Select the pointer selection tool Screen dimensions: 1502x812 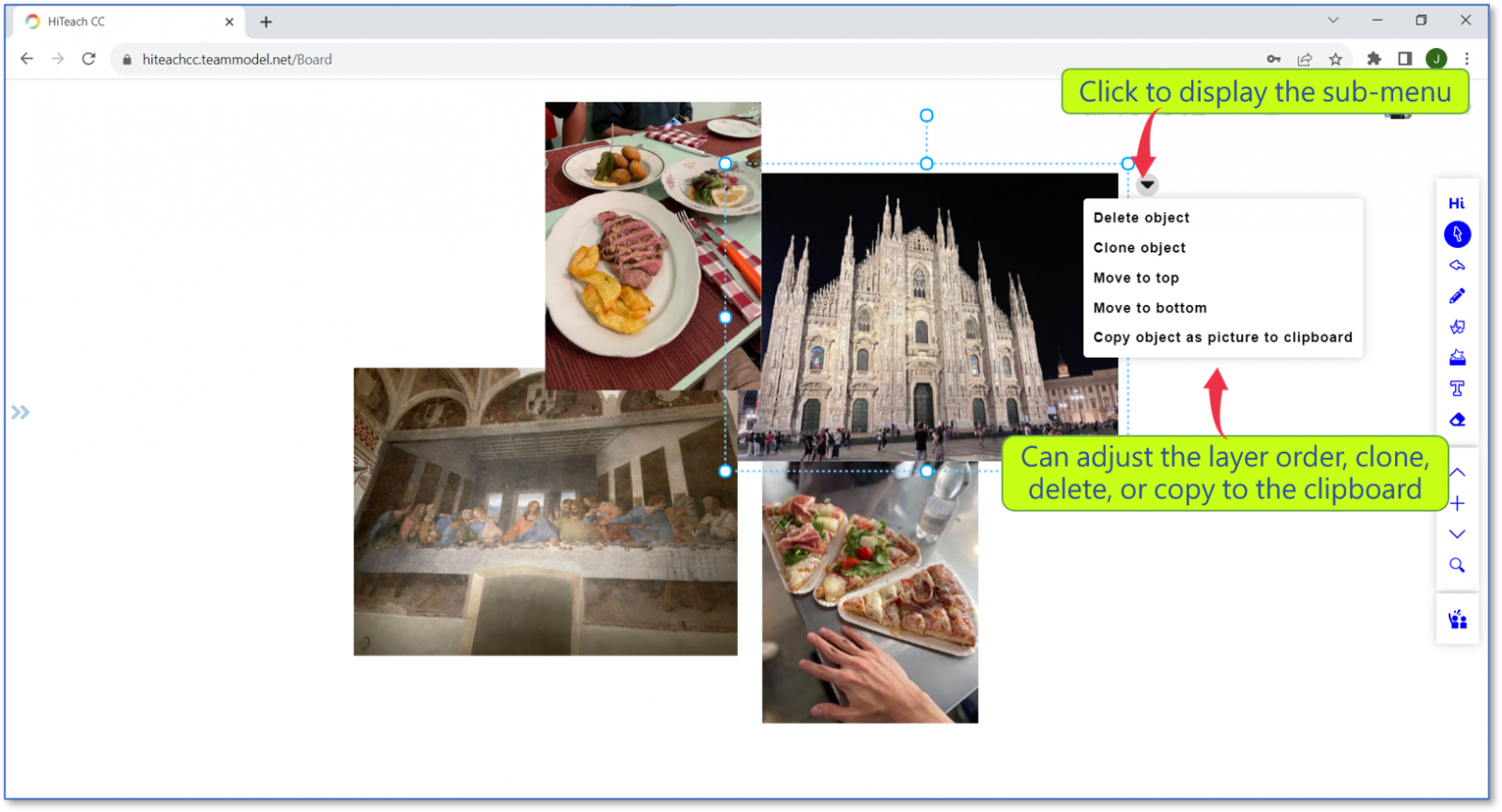coord(1457,235)
